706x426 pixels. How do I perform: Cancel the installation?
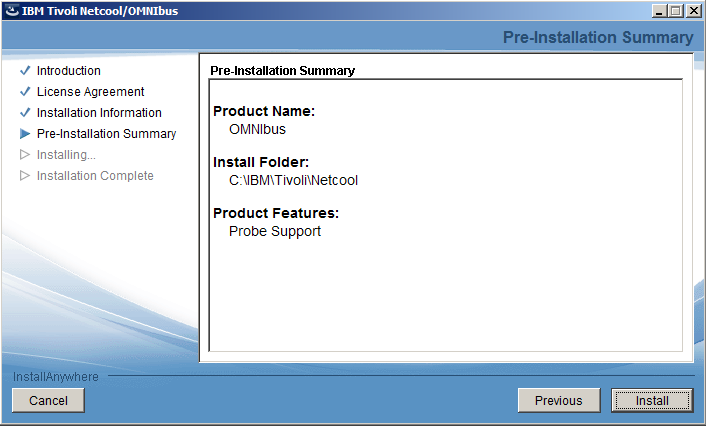coord(48,400)
